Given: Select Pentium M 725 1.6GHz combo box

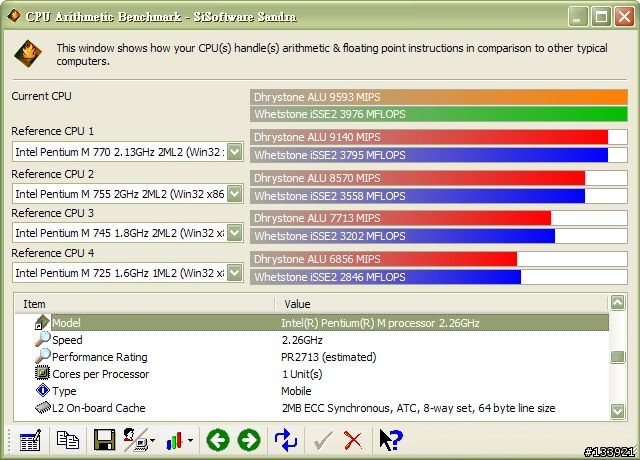Looking at the screenshot, I should [x=128, y=273].
